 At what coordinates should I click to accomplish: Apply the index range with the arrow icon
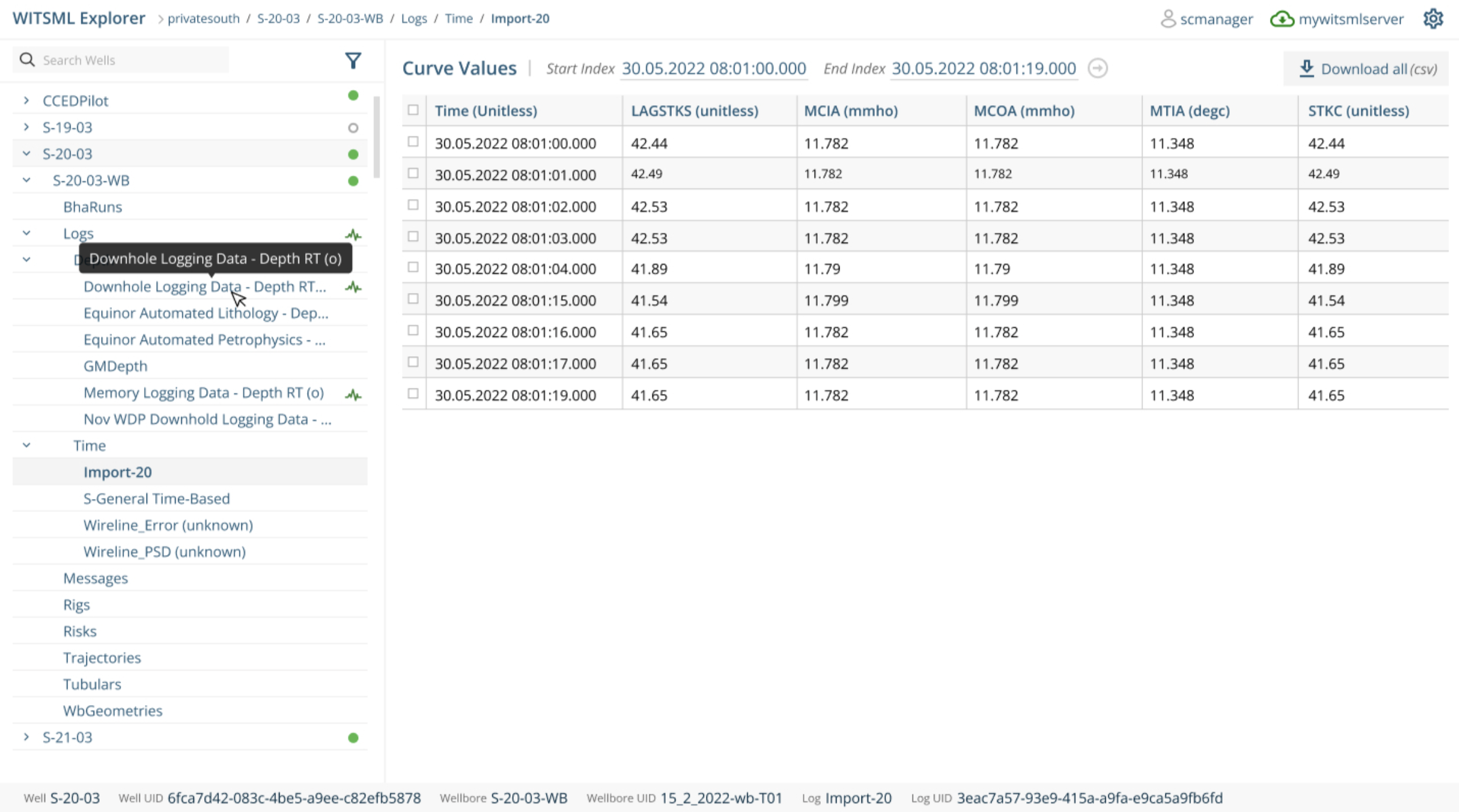click(x=1098, y=69)
